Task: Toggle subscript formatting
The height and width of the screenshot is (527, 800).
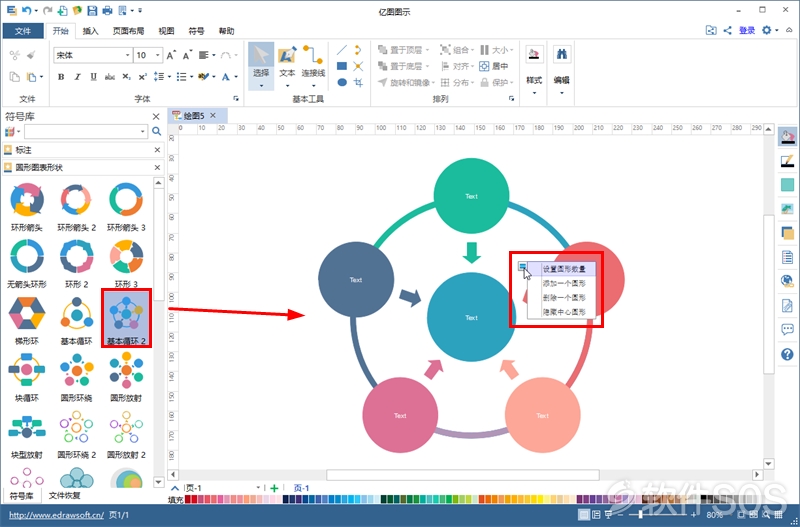Action: click(127, 77)
